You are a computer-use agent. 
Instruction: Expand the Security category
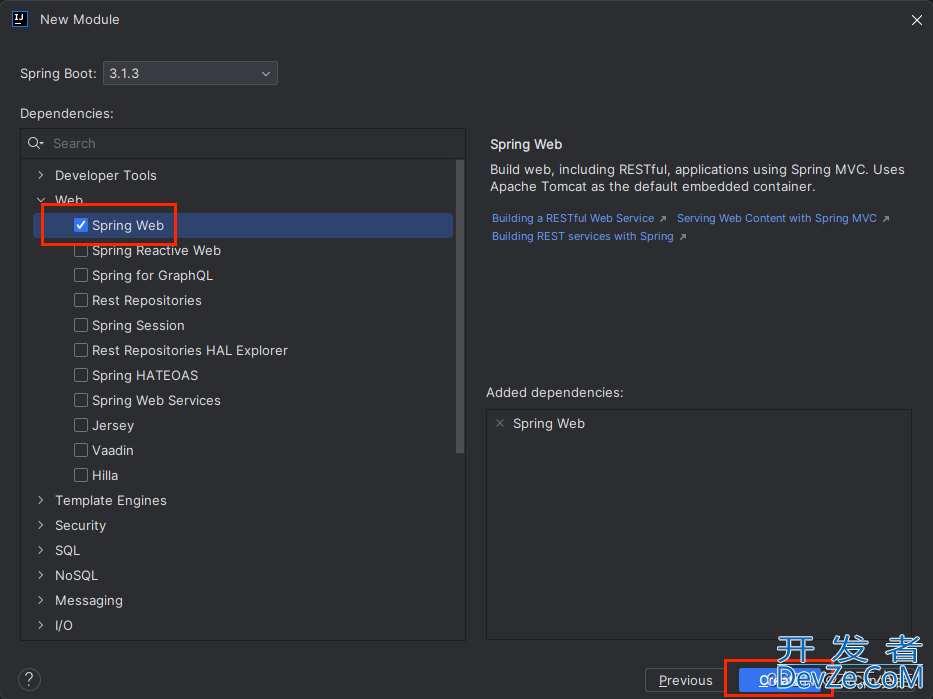(x=40, y=525)
